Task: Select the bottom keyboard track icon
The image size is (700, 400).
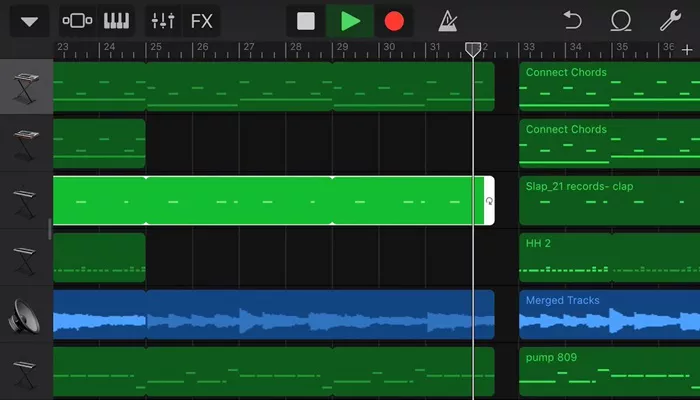Action: coord(25,374)
